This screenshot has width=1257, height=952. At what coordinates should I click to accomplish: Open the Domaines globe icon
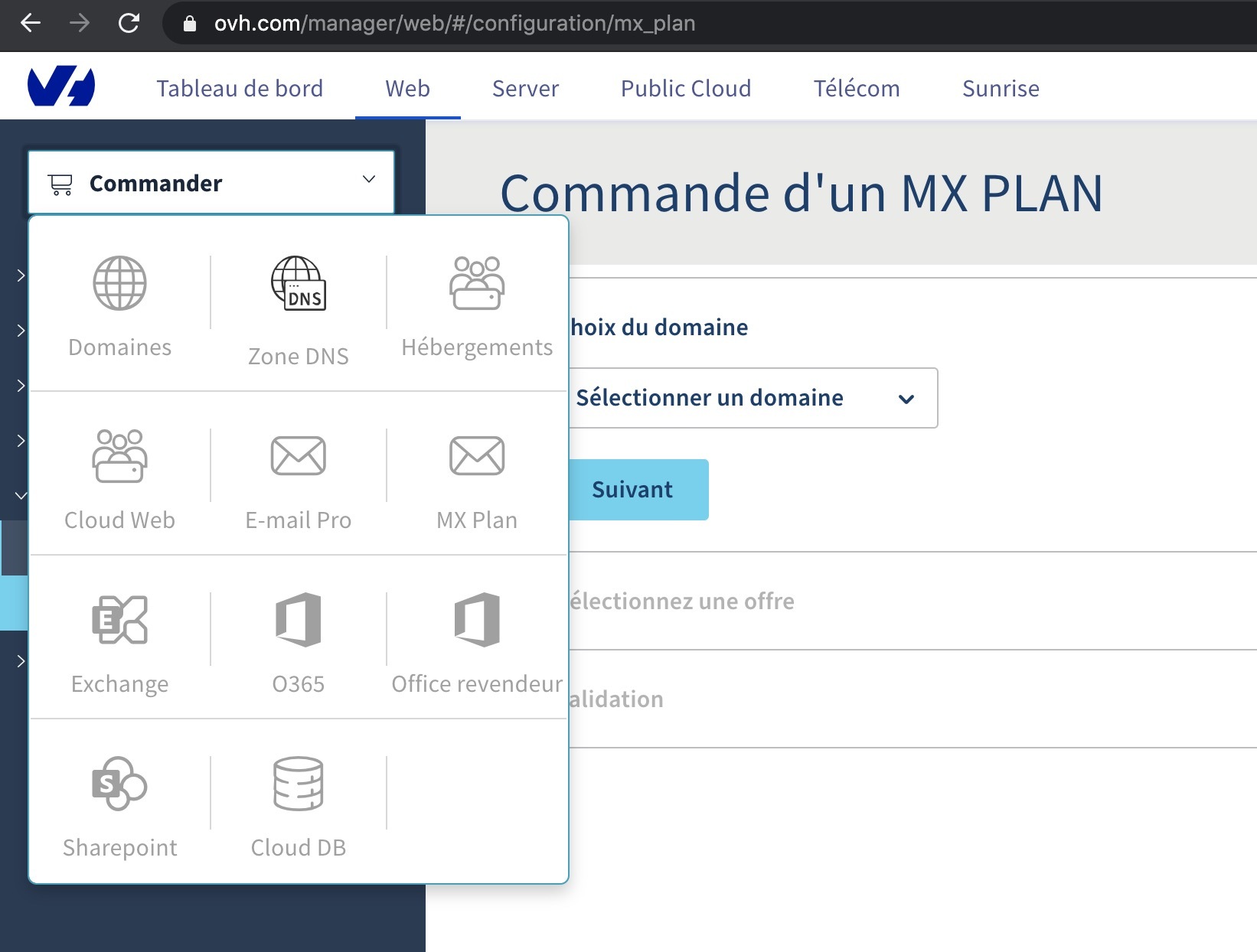coord(119,283)
